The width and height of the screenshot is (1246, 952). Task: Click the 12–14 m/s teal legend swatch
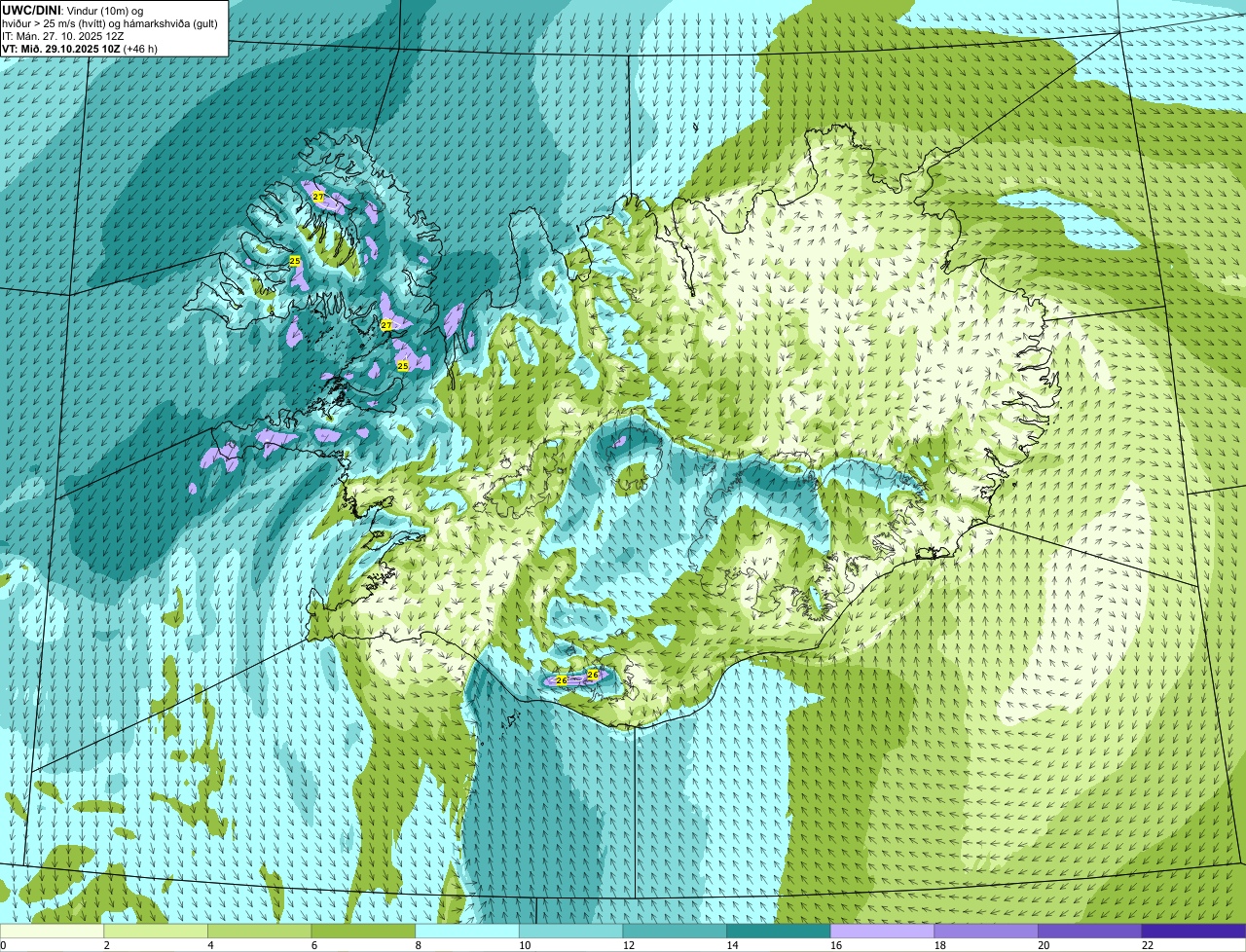(675, 931)
